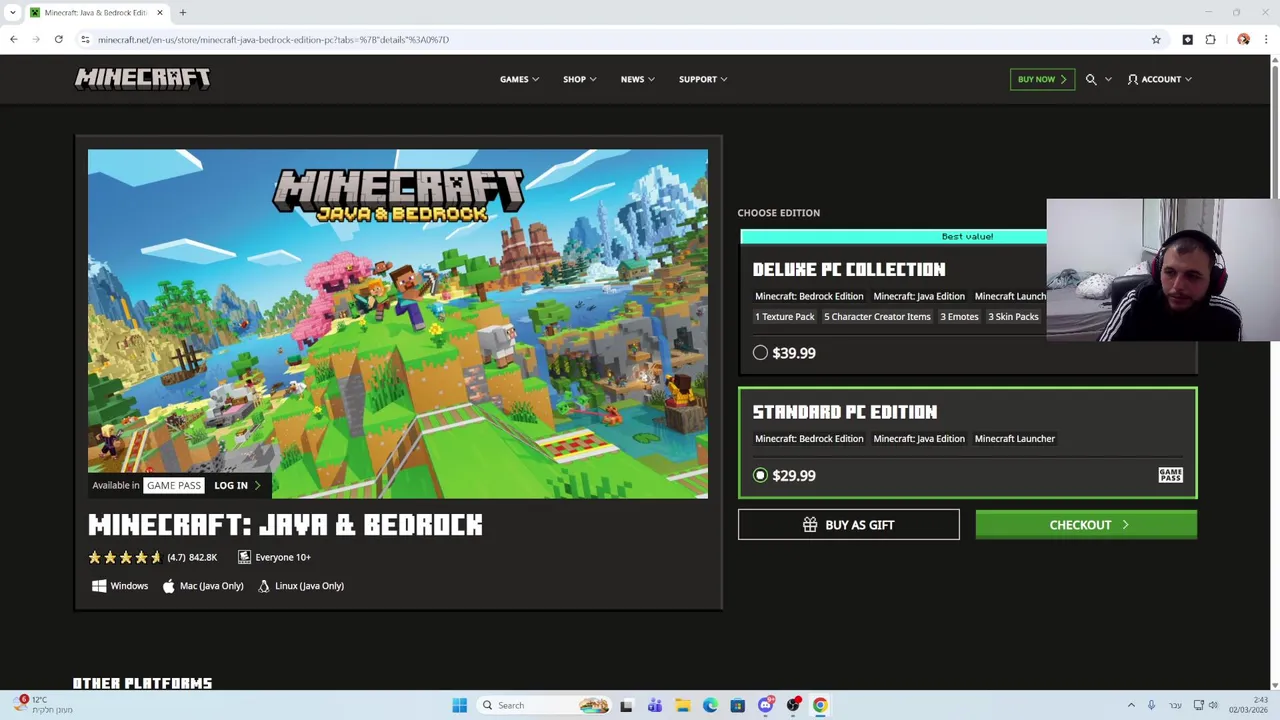
Task: Open taskbar volume control
Action: [x=1213, y=705]
